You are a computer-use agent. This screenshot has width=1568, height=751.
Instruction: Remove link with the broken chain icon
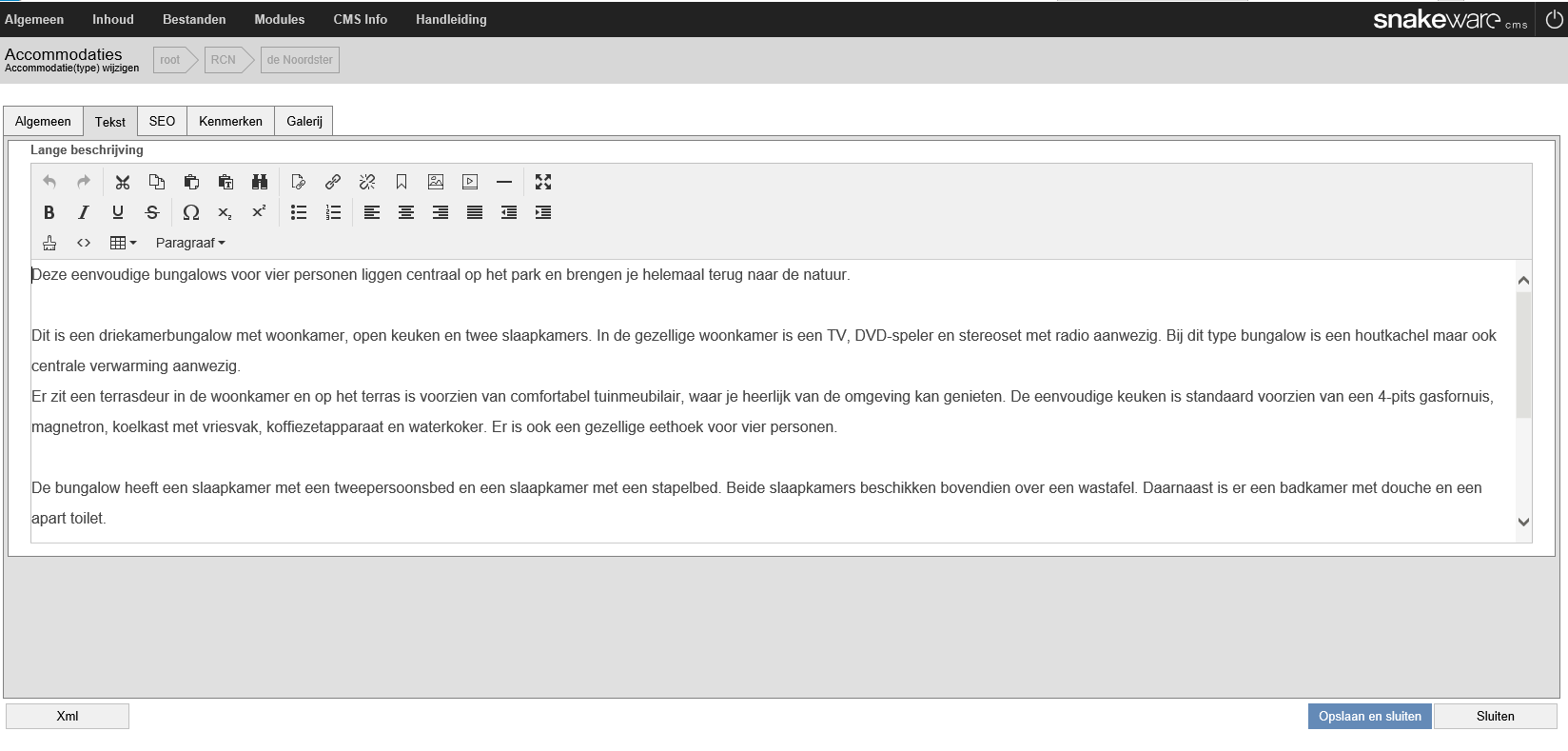tap(367, 182)
